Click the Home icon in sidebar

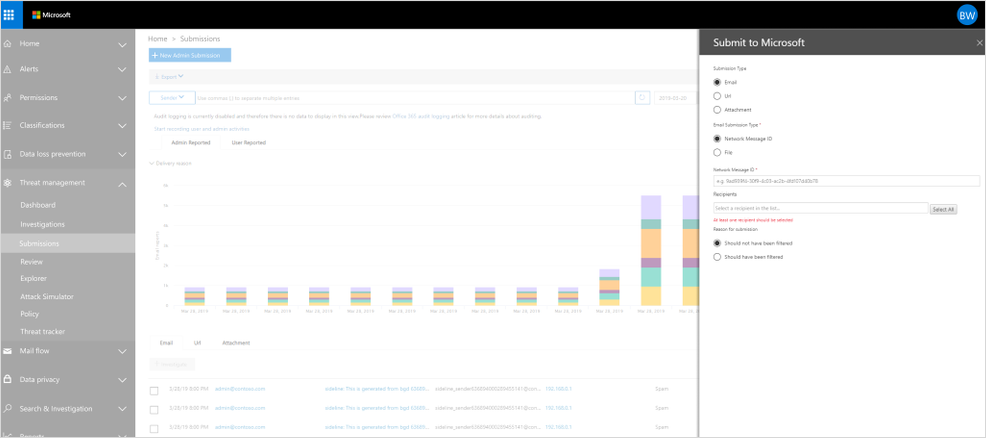coord(8,44)
